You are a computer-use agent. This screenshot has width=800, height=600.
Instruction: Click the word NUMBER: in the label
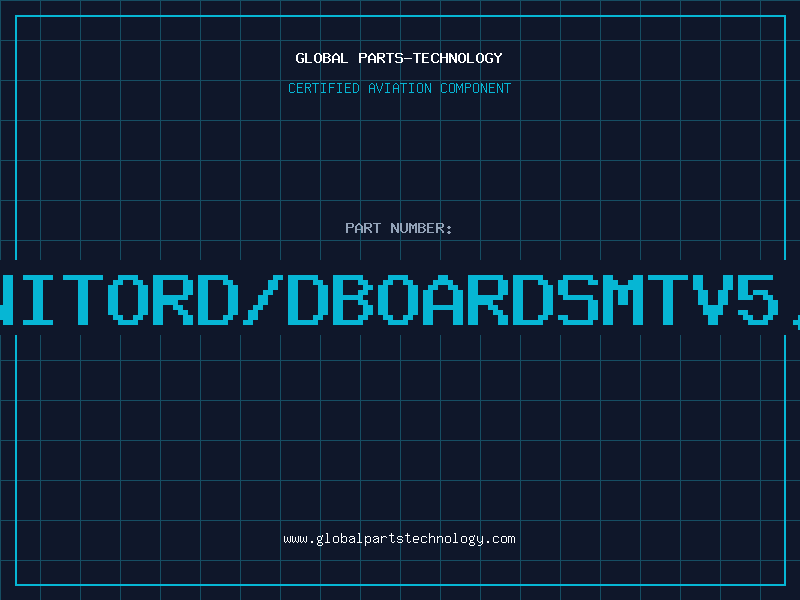(x=421, y=228)
